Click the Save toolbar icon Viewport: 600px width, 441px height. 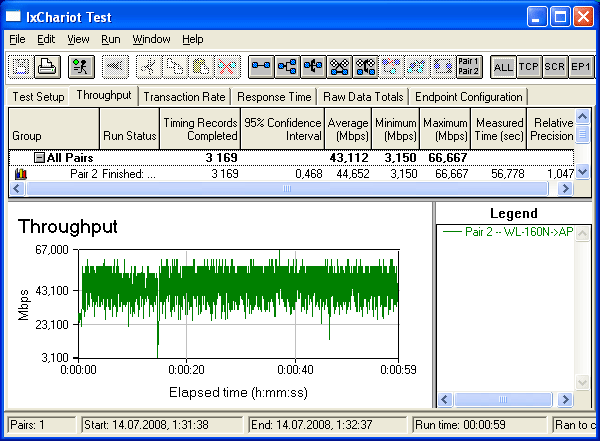pyautogui.click(x=21, y=67)
